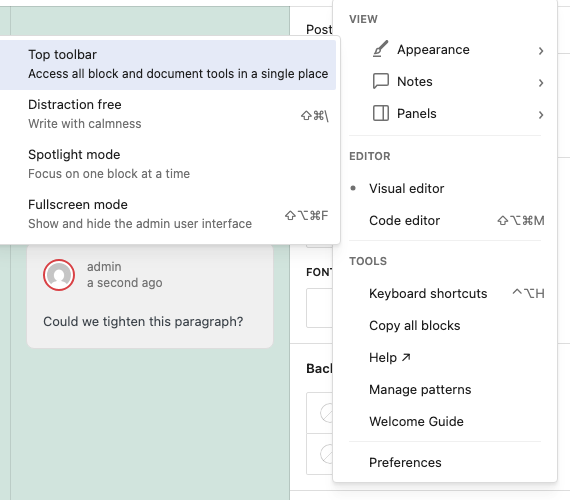
Task: Toggle Distraction free mode
Action: tap(168, 114)
